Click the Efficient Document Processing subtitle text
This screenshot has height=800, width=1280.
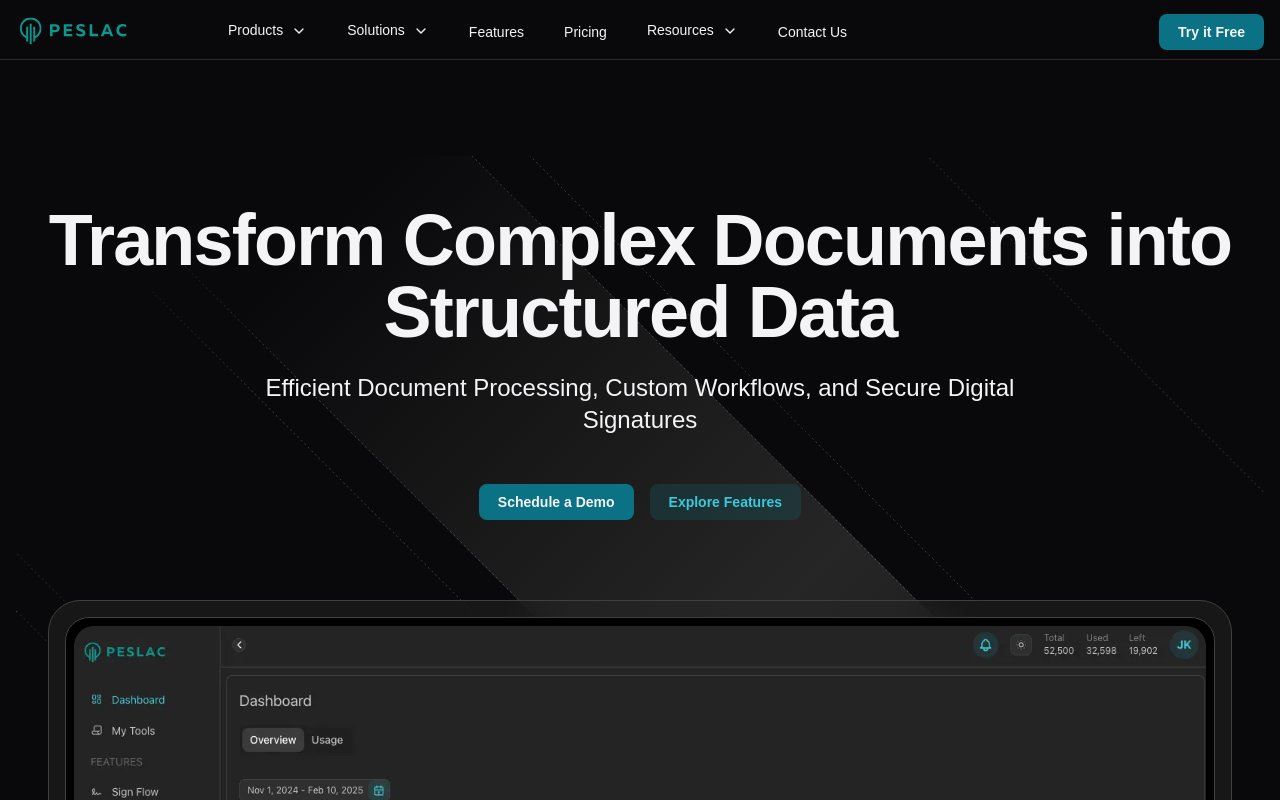coord(640,404)
